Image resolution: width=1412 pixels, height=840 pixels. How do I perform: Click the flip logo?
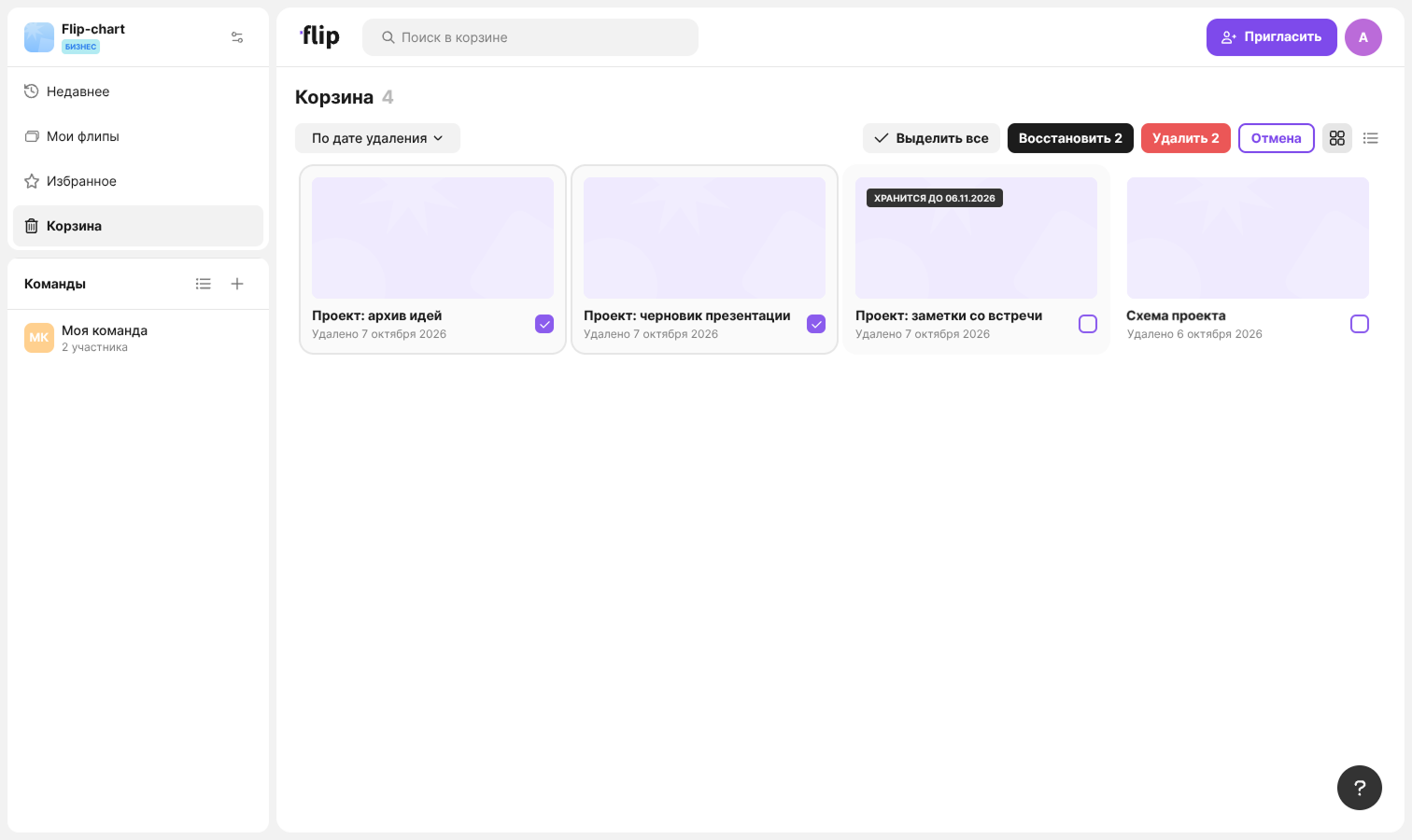click(319, 36)
